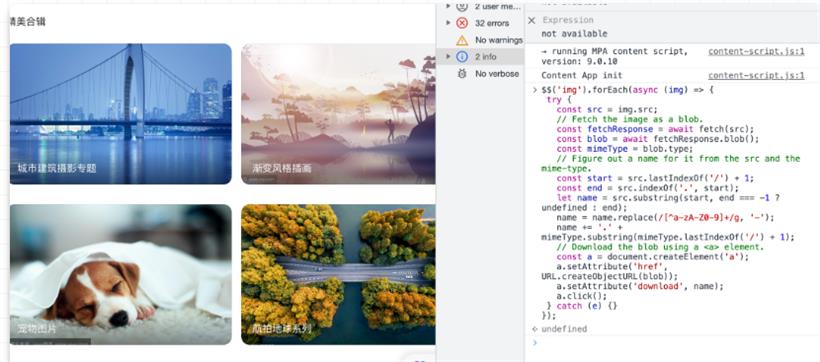Image resolution: width=820 pixels, height=362 pixels.
Task: Click the 'undefined' console result
Action: (564, 329)
